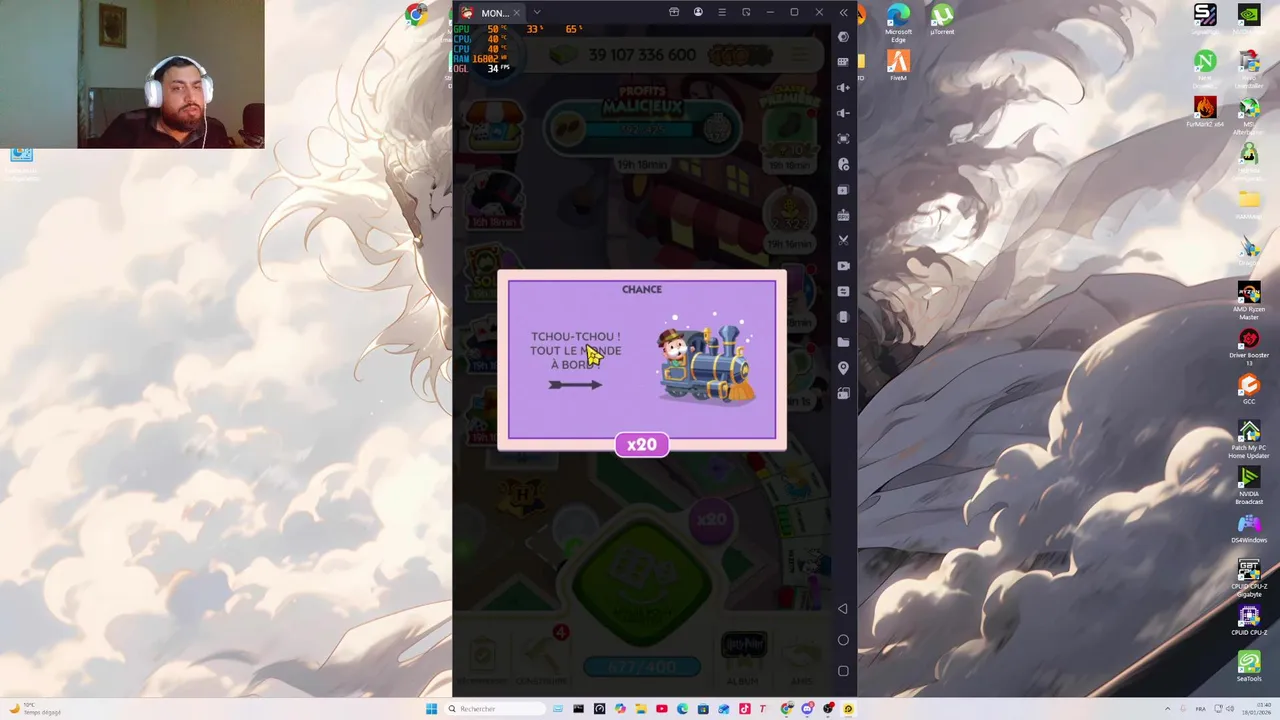The width and height of the screenshot is (1280, 720).
Task: Click the user account icon in the emulator title bar
Action: [698, 12]
